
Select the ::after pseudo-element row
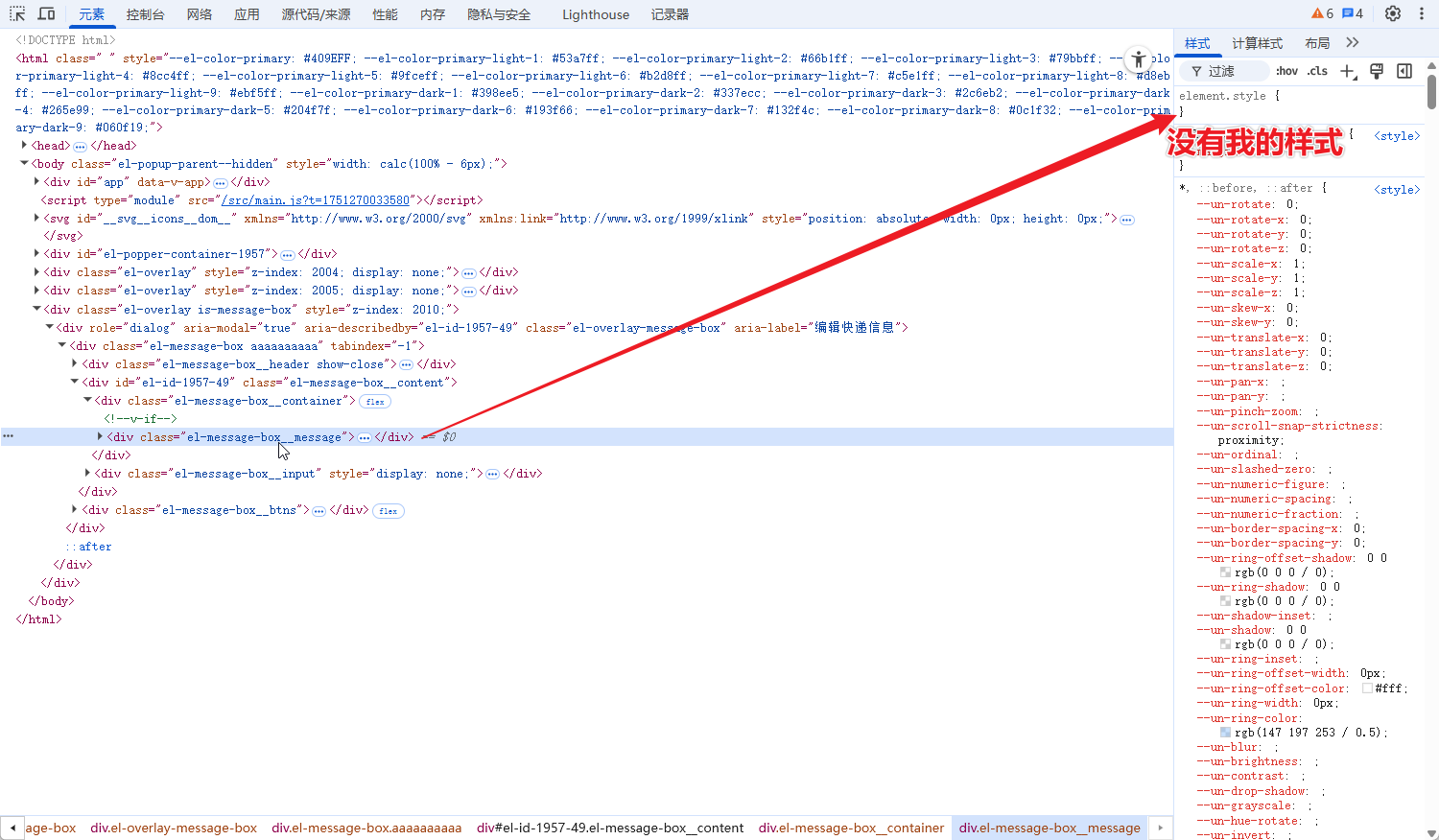click(x=88, y=547)
